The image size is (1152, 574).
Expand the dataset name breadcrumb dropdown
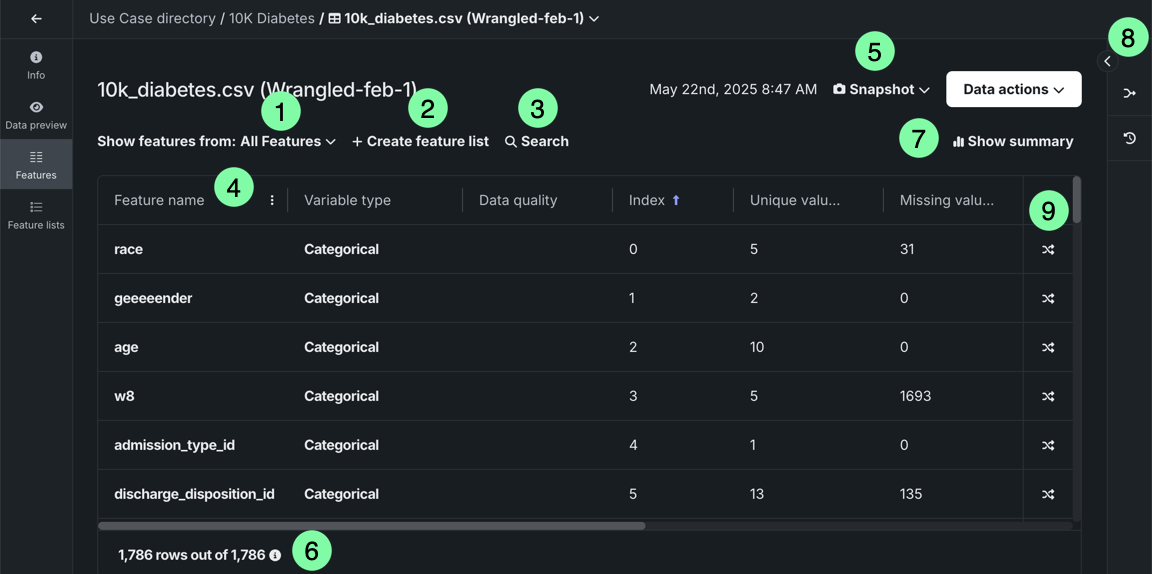[594, 19]
